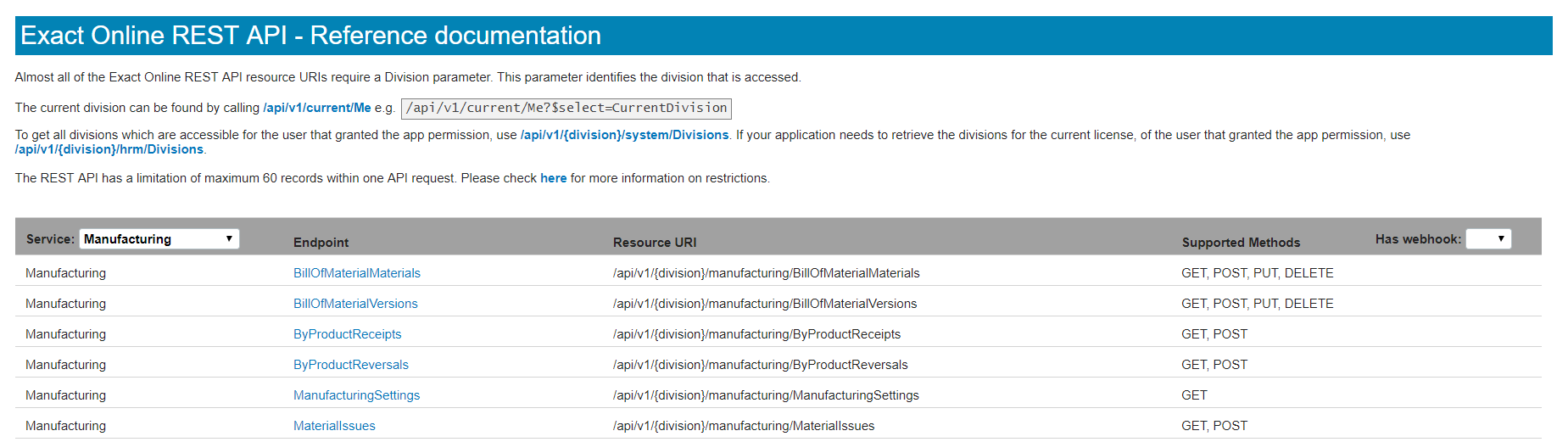Click the MaterialIssues resource URI text
Viewport: 1568px width, 442px height.
pyautogui.click(x=743, y=426)
